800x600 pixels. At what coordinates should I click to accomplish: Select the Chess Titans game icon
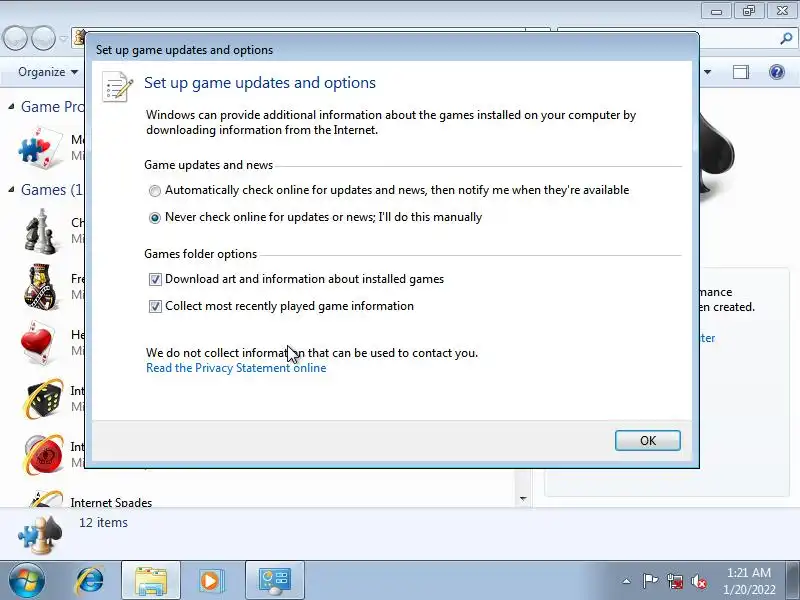41,231
